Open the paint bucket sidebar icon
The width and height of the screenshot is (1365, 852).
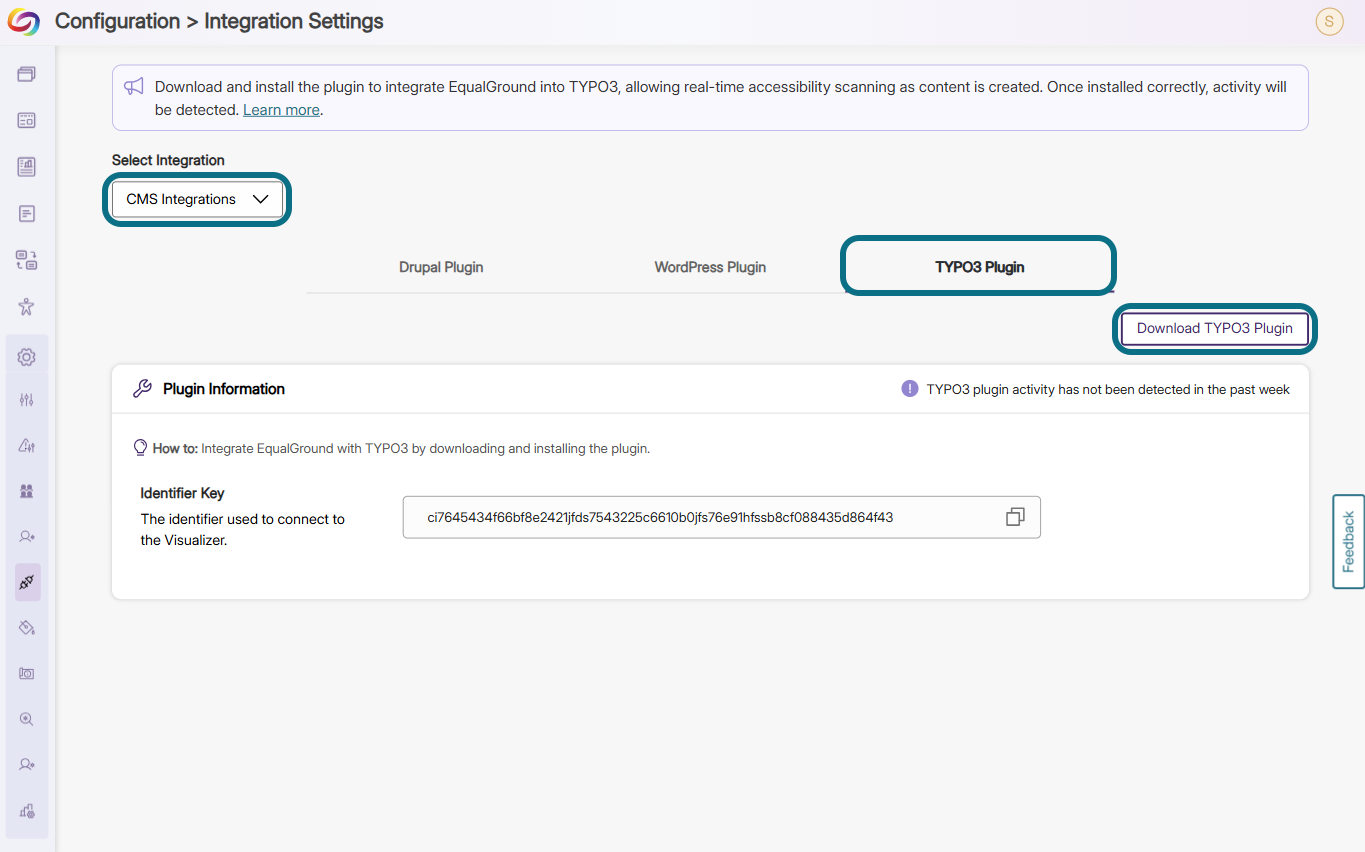[27, 628]
